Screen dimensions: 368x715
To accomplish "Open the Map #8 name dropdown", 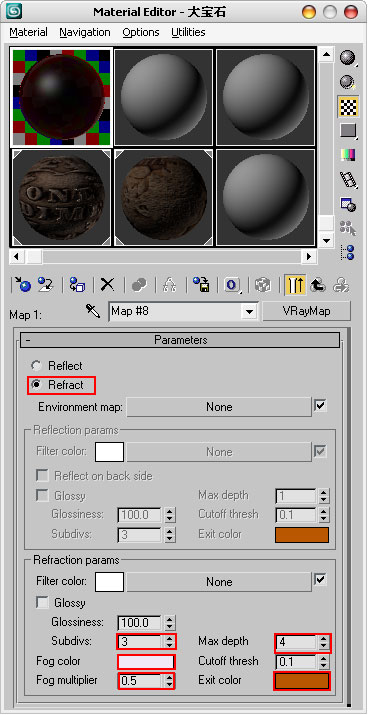I will point(249,312).
